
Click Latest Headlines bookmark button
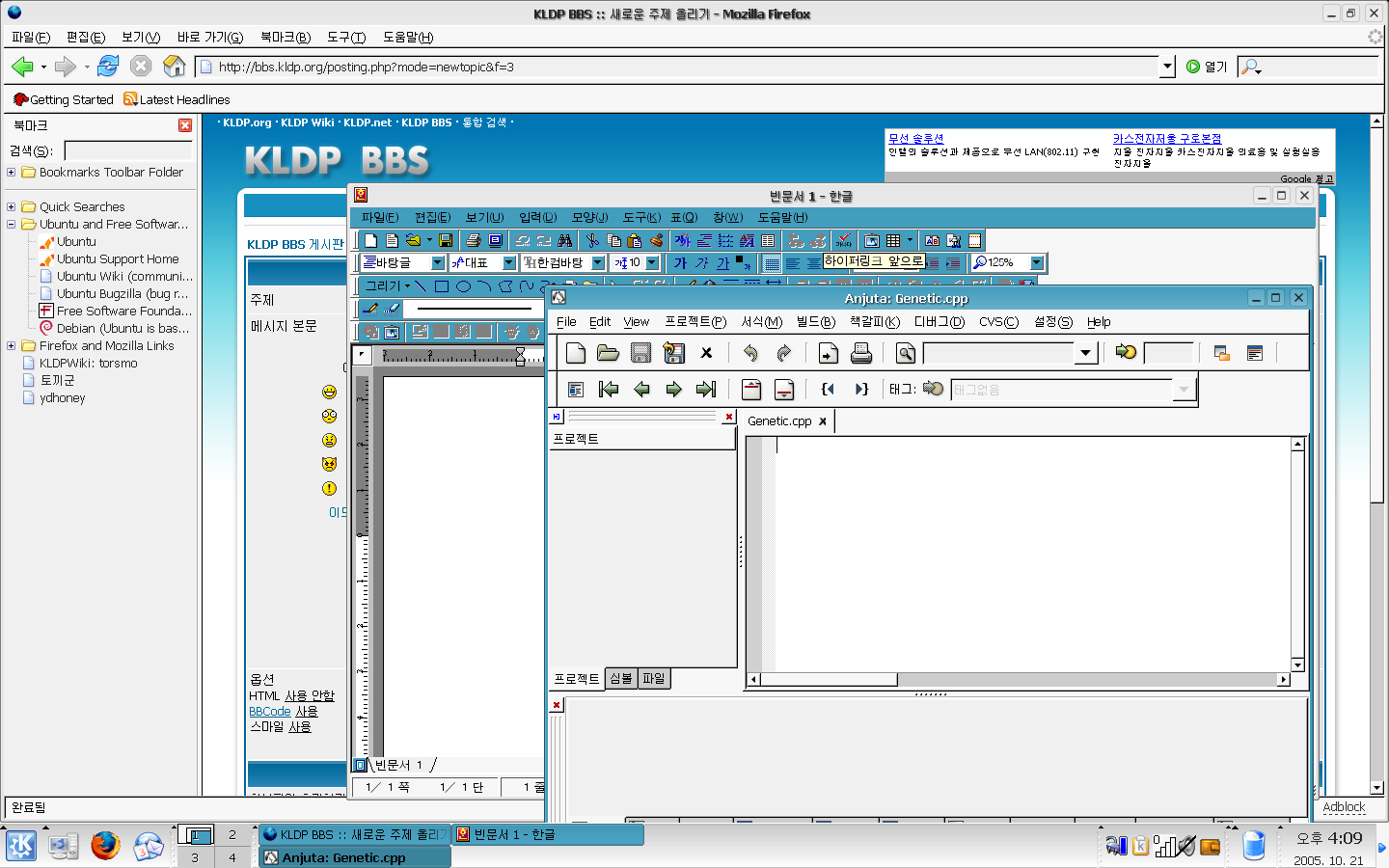(x=177, y=99)
